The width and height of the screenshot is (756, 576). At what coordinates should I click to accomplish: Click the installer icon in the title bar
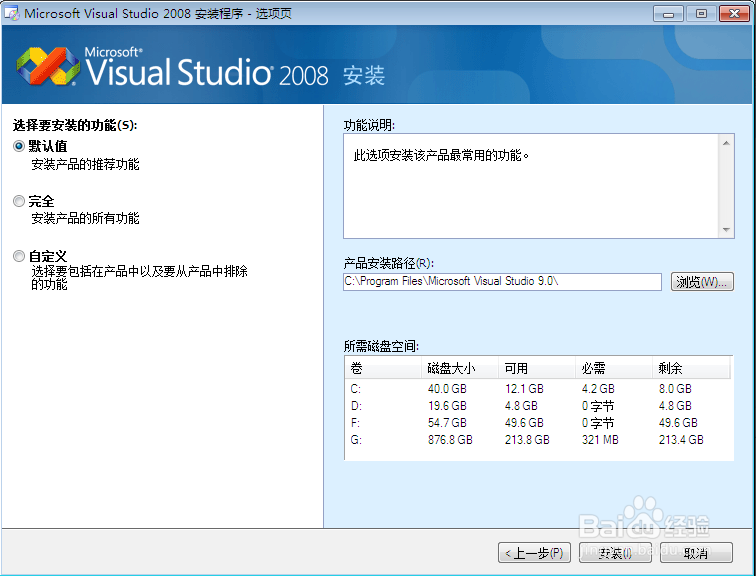tap(11, 13)
